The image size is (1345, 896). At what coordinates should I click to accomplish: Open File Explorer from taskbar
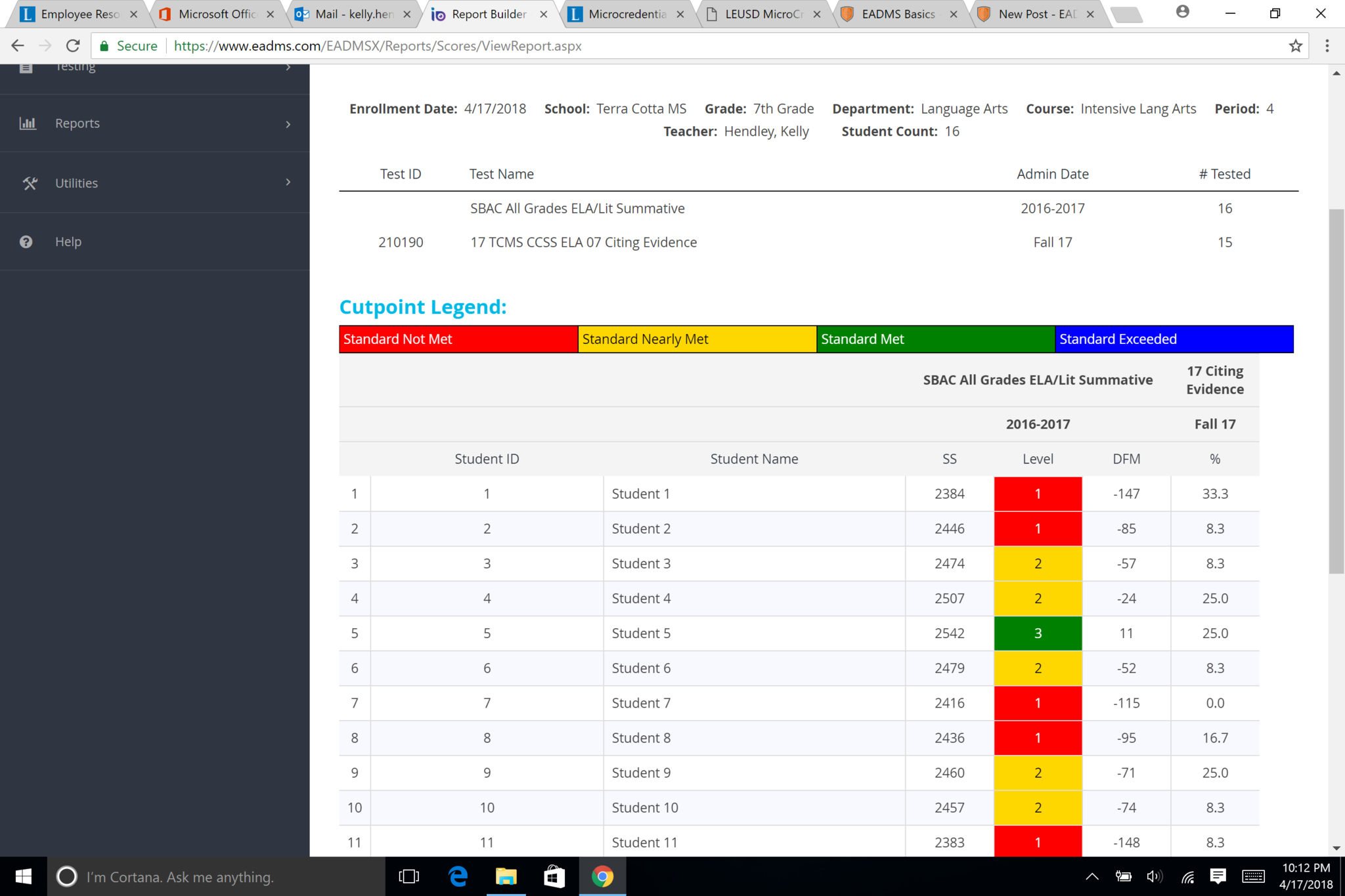(506, 876)
